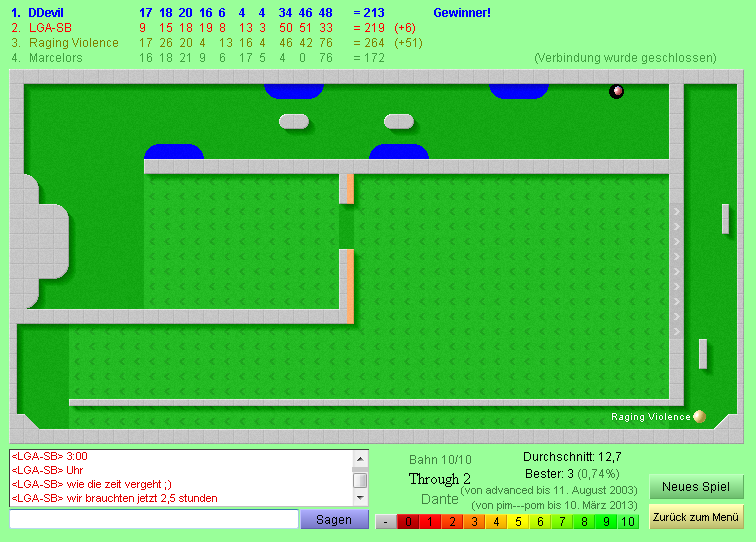This screenshot has width=756, height=542.
Task: Click the gray minus rating button
Action: [385, 521]
